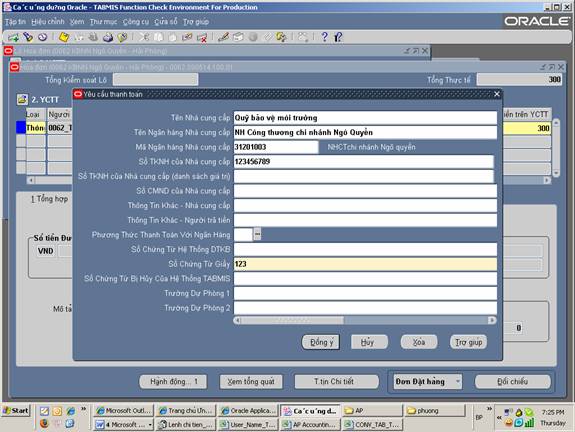Click the Xem tổng quát button

(x=251, y=382)
